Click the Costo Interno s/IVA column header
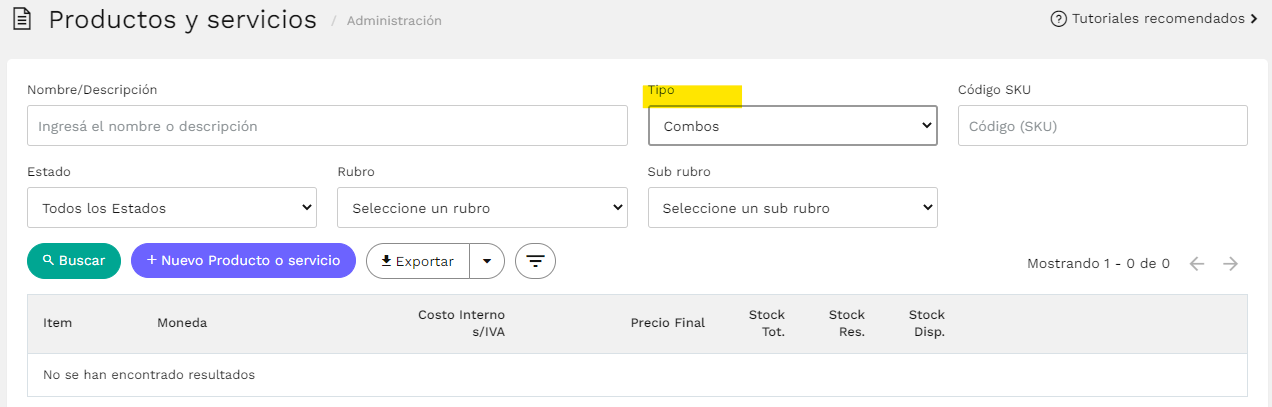The width and height of the screenshot is (1272, 407). pos(461,323)
